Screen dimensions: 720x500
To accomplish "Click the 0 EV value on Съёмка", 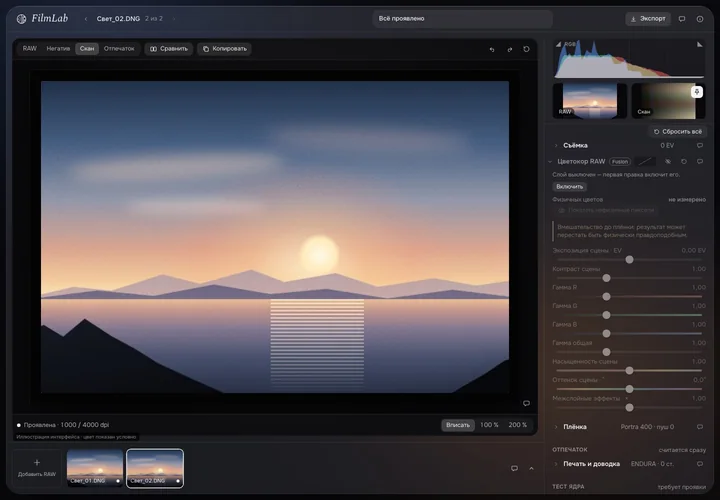I will (x=667, y=146).
